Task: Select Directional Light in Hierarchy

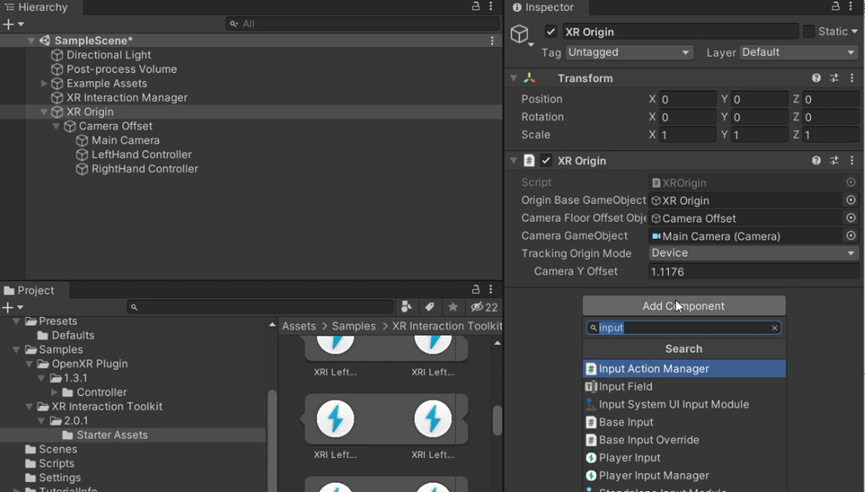Action: click(109, 55)
